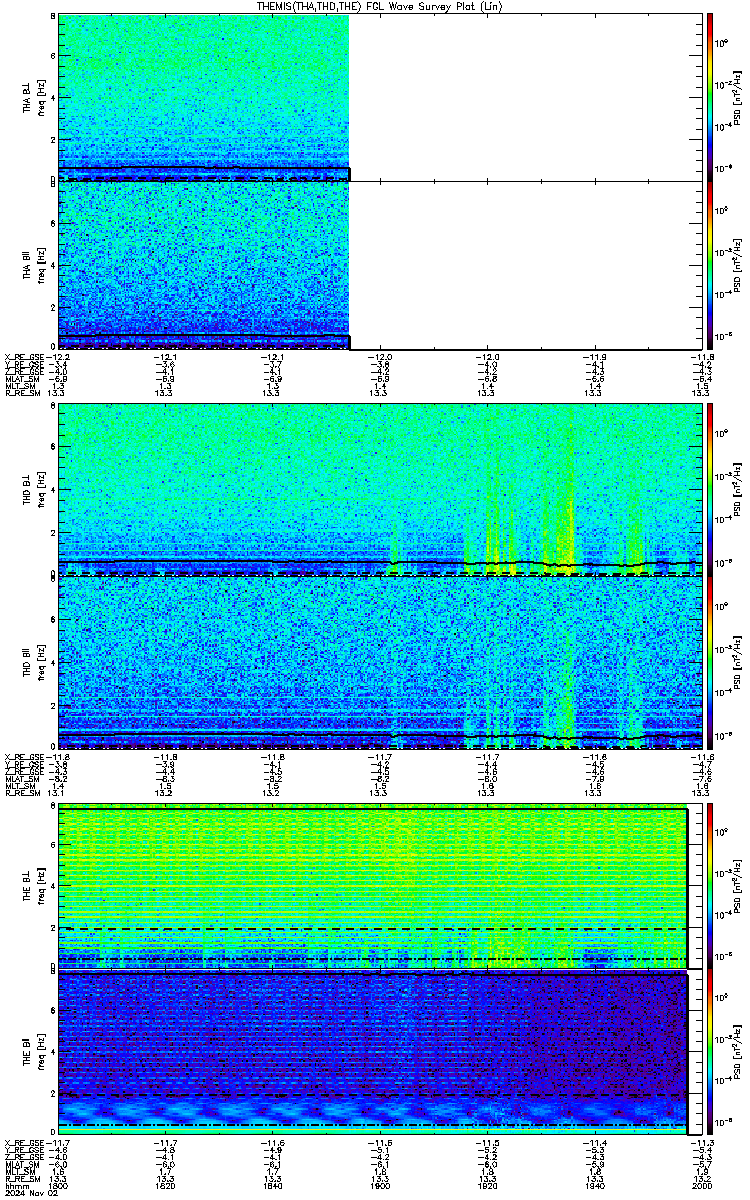The height and width of the screenshot is (1200, 750).
Task: Select the THE B-perpendicular PSD color bar
Action: pos(710,887)
